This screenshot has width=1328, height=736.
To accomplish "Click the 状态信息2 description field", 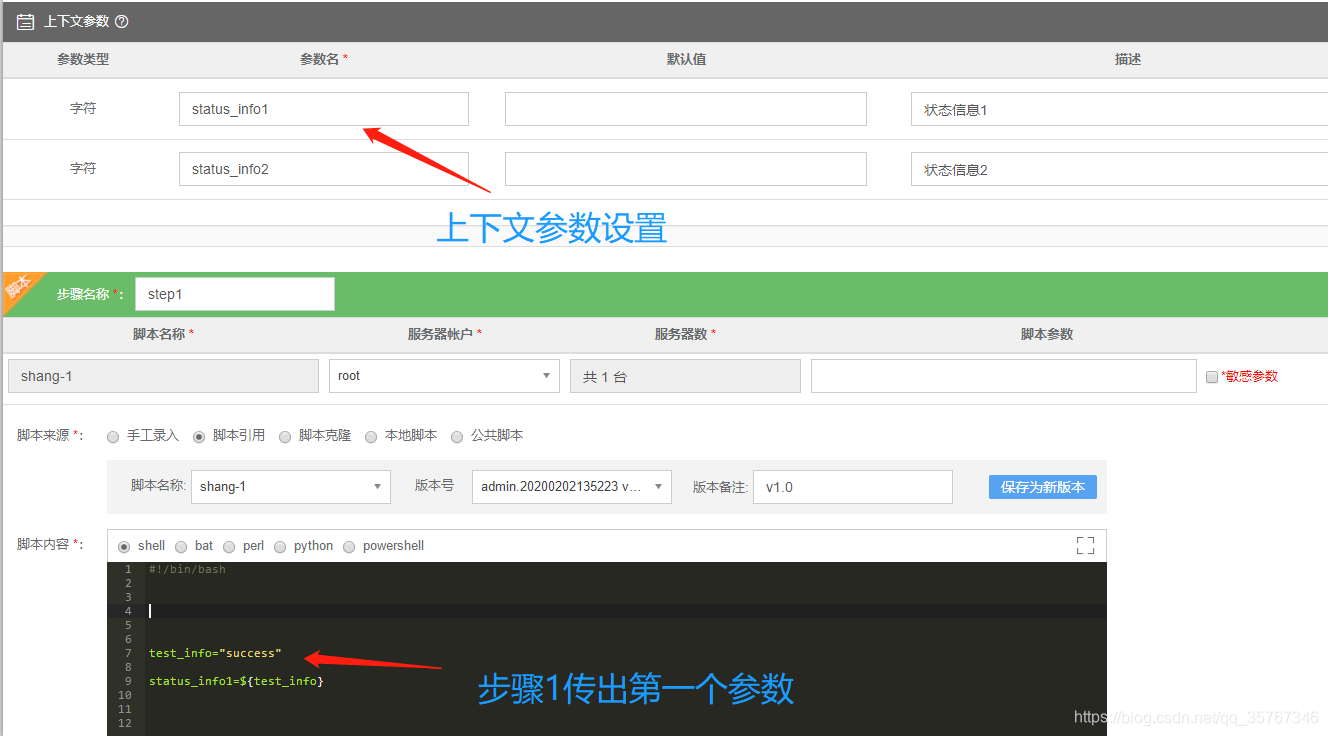I will pos(1119,169).
